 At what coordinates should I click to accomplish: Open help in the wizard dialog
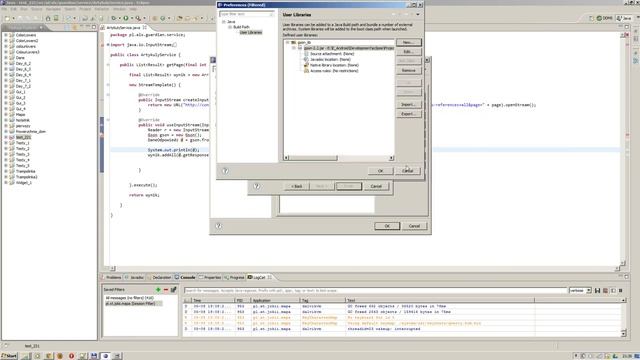point(256,187)
